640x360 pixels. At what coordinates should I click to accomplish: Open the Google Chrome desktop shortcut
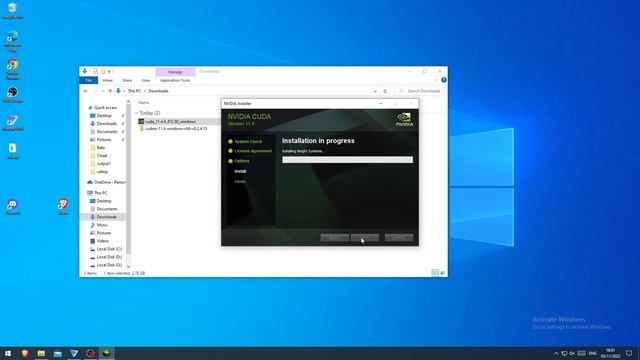click(13, 69)
